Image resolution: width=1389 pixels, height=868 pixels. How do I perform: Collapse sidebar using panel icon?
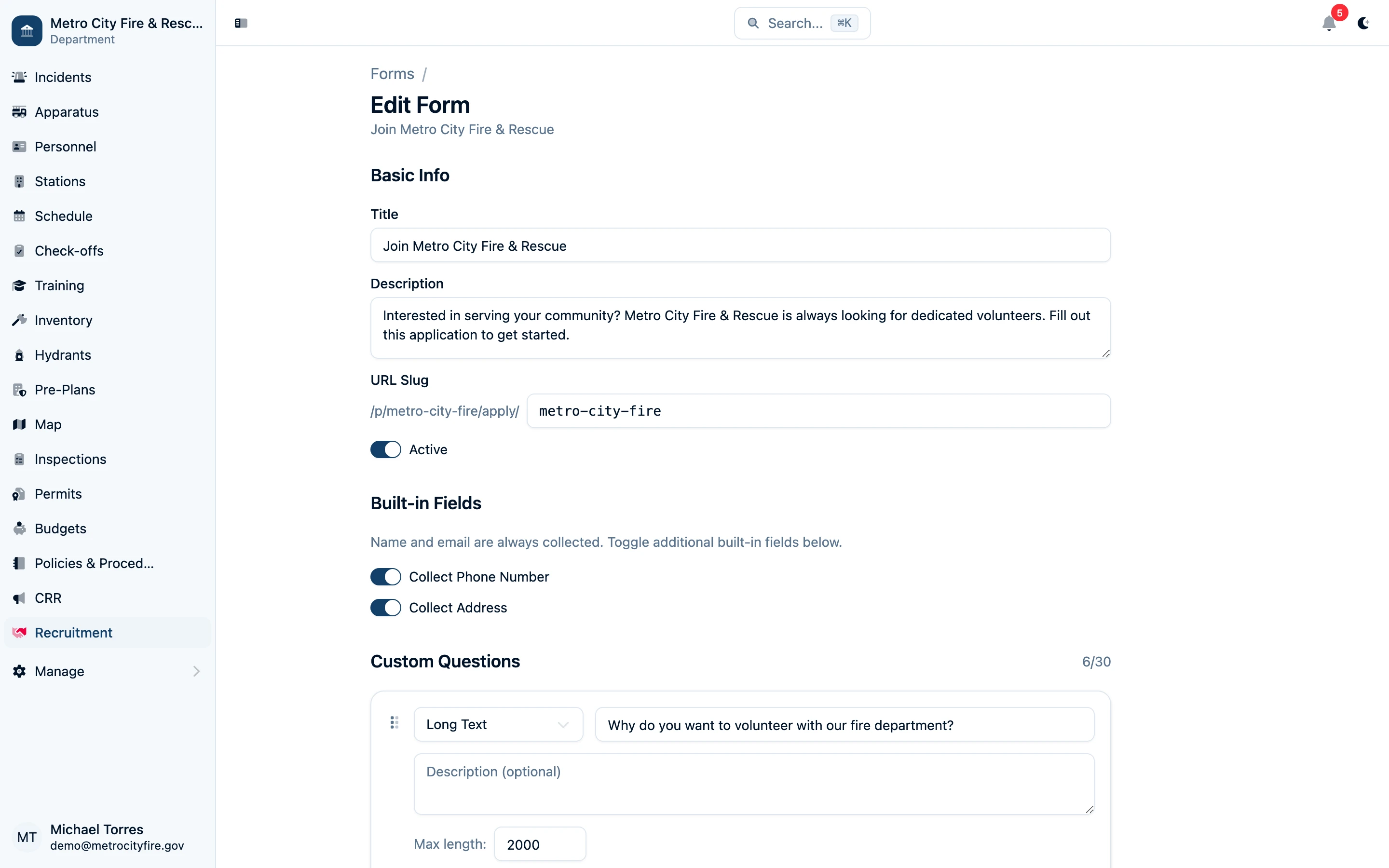pos(241,24)
